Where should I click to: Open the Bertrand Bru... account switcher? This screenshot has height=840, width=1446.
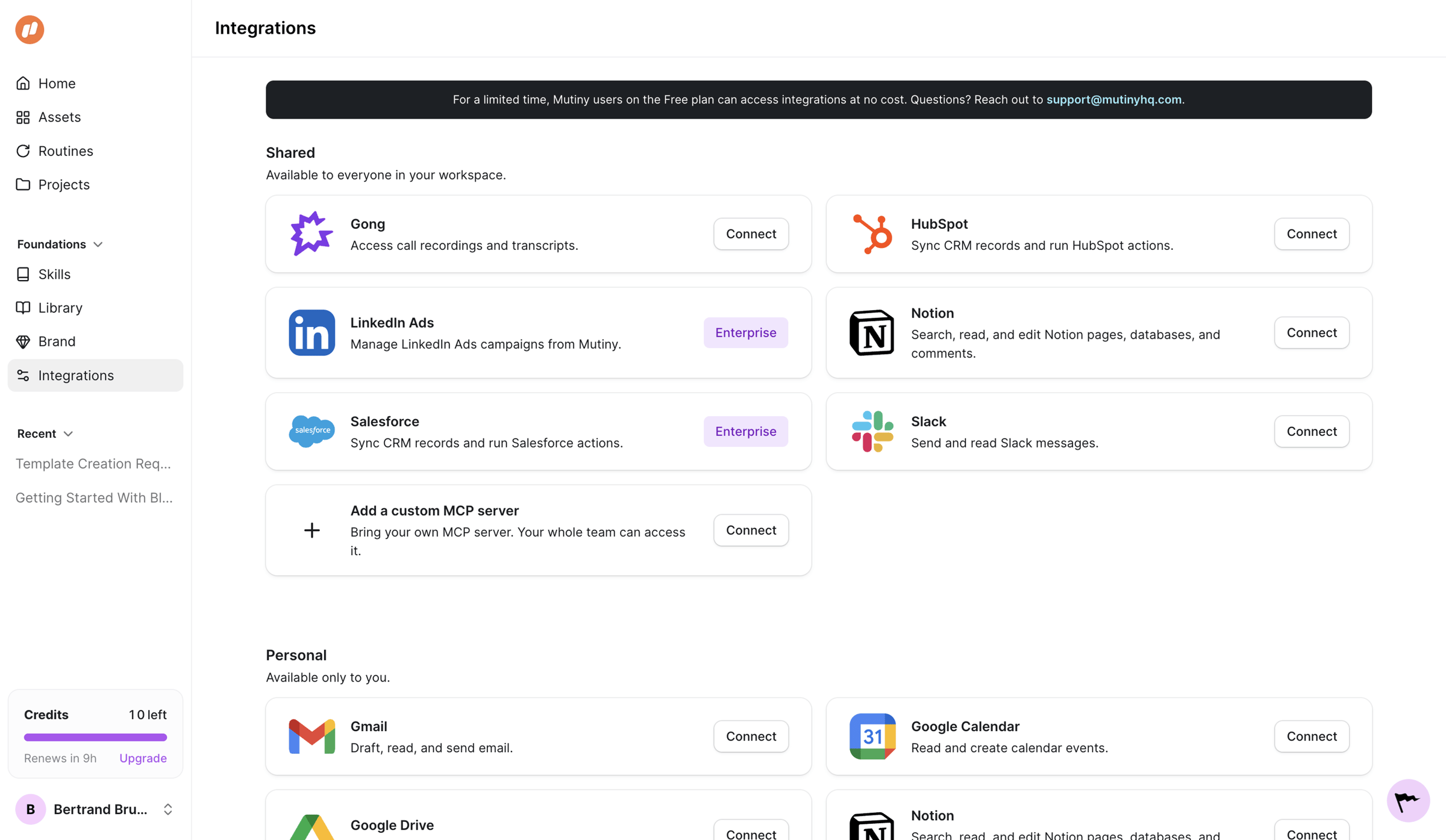pyautogui.click(x=95, y=809)
